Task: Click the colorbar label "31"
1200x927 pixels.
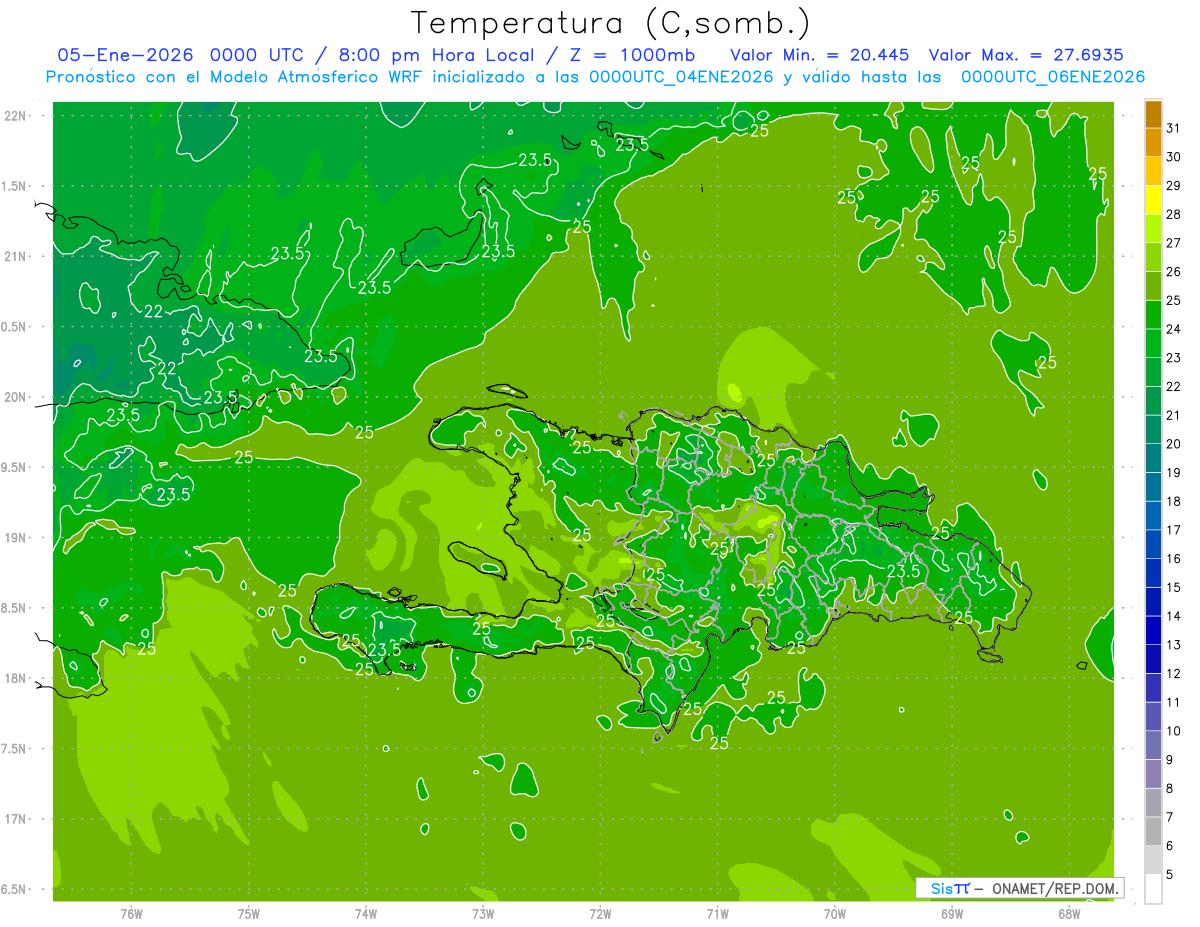Action: [1174, 128]
